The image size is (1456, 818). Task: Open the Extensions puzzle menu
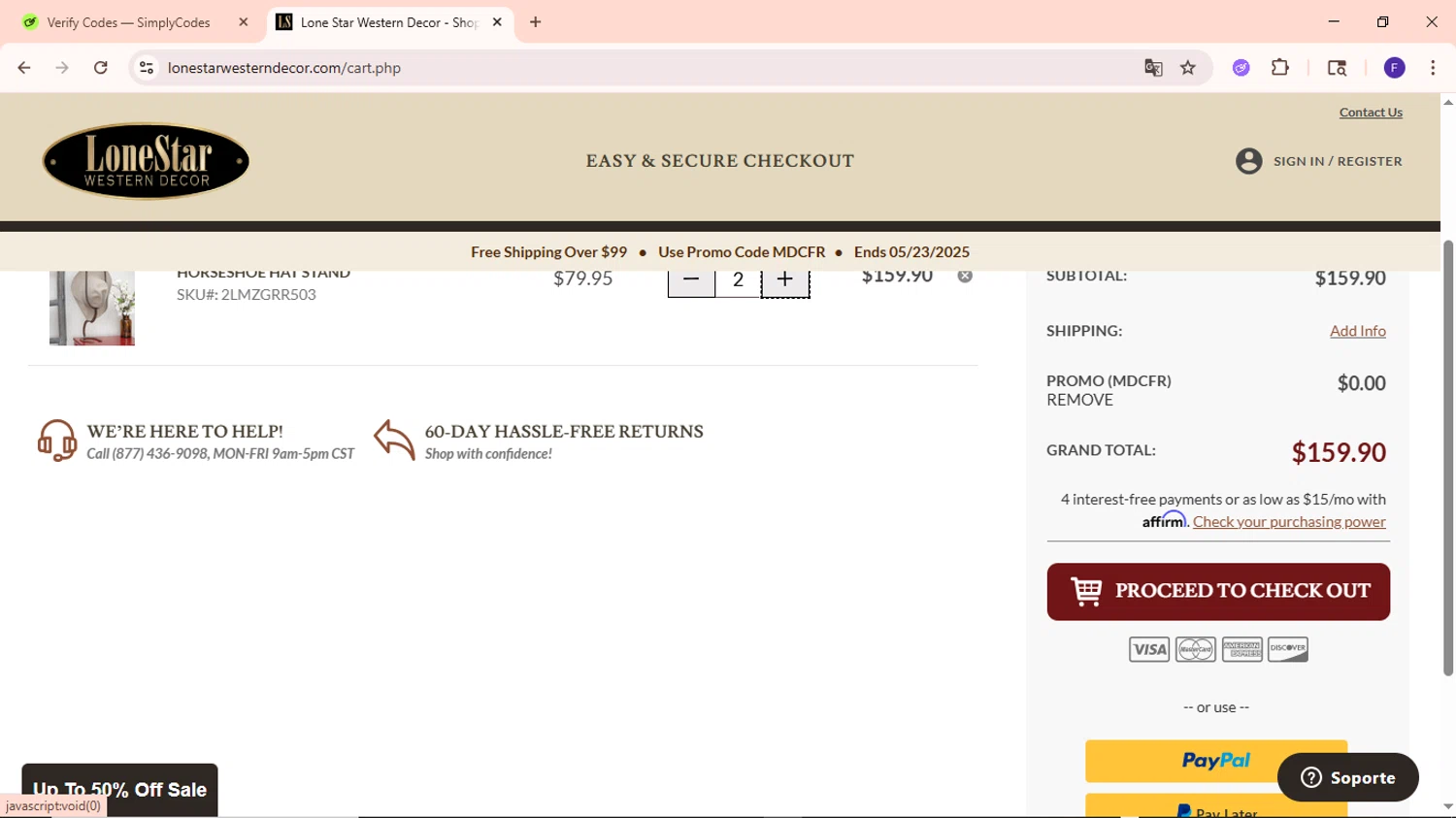click(1280, 68)
